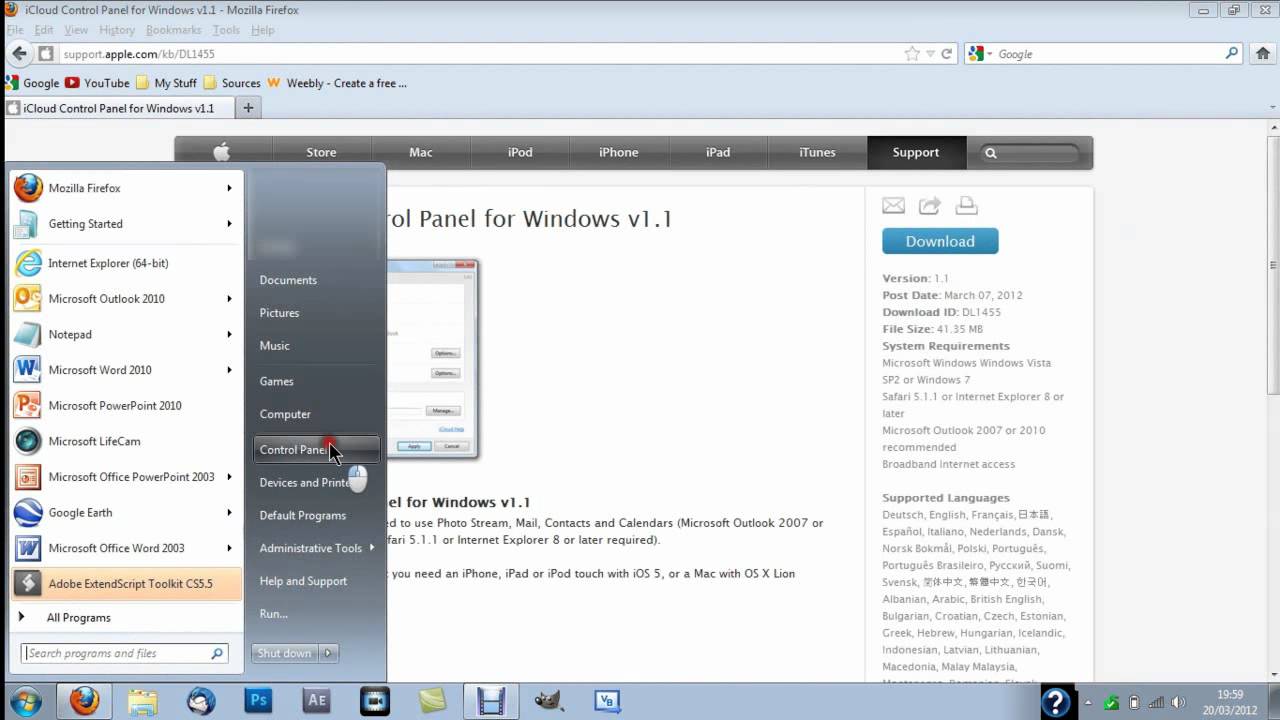Open the URL history dropdown arrow

coord(930,54)
